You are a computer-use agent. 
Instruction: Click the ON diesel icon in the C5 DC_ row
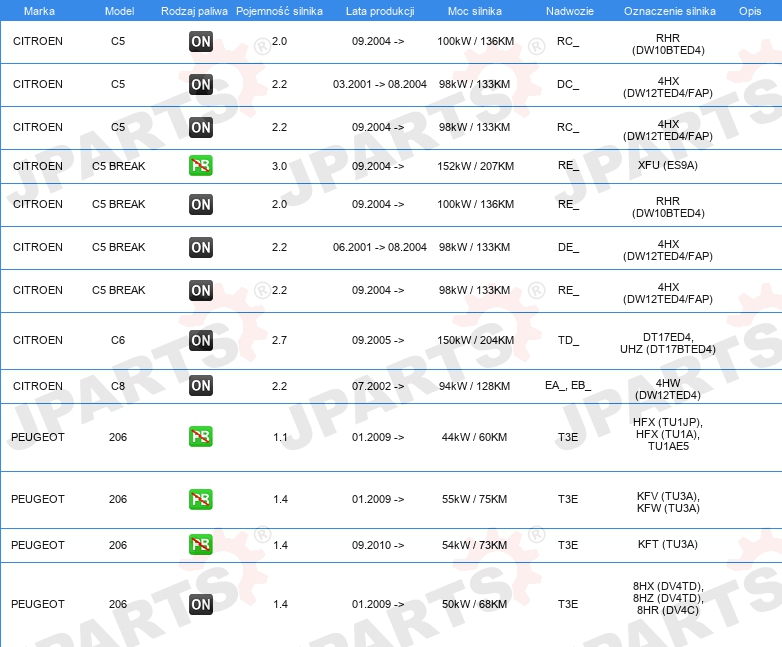click(x=201, y=84)
